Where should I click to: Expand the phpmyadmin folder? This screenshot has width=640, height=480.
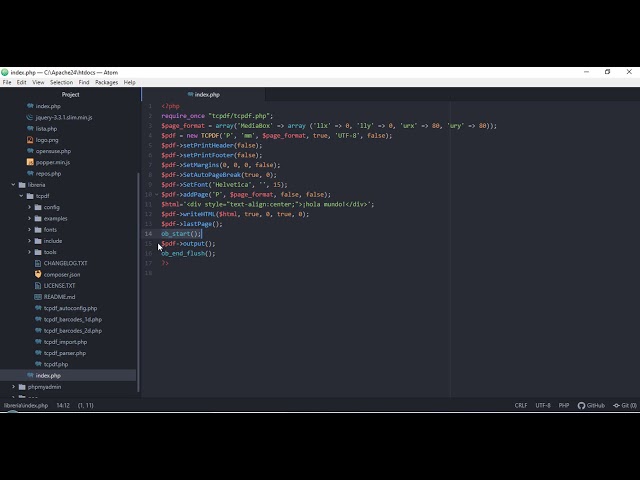coord(14,386)
